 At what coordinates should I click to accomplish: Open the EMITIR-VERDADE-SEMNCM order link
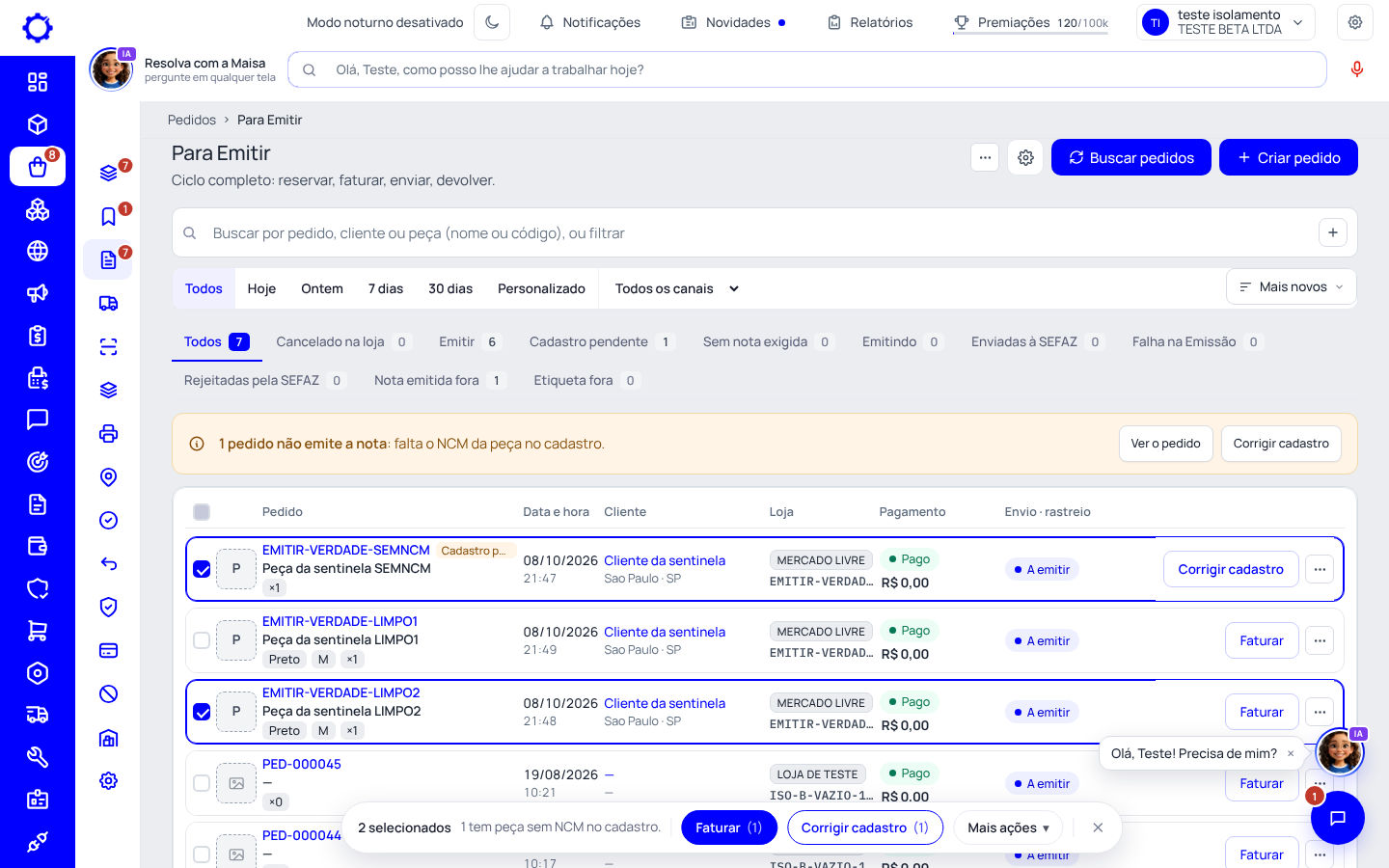click(x=346, y=550)
